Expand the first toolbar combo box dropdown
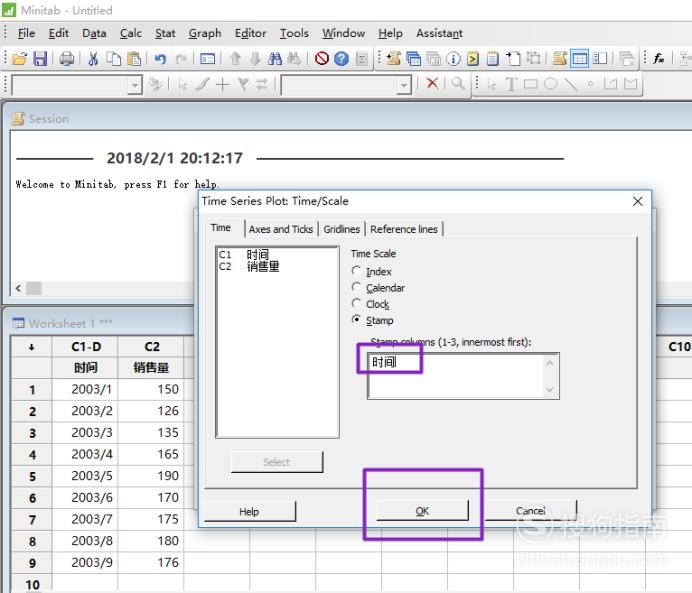 (x=135, y=85)
